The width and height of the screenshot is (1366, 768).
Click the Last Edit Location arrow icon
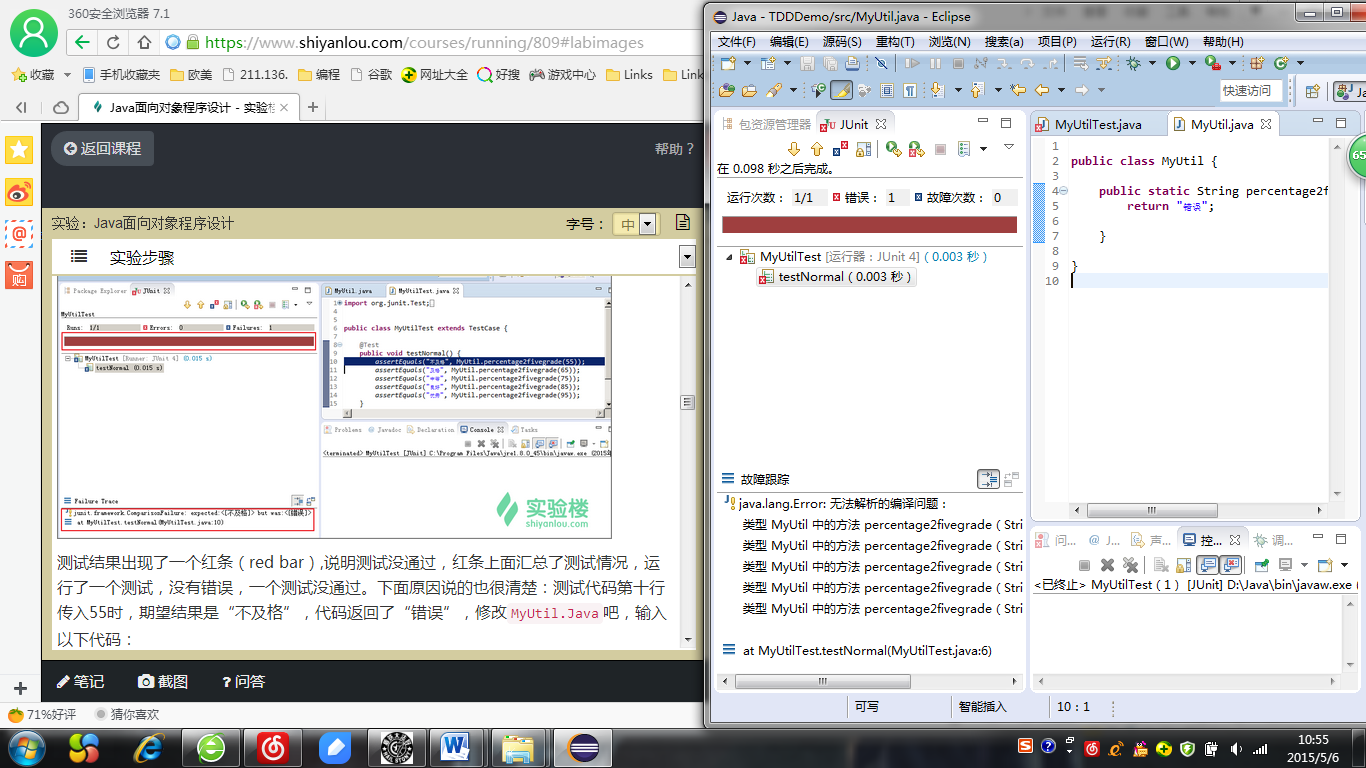click(x=1018, y=90)
